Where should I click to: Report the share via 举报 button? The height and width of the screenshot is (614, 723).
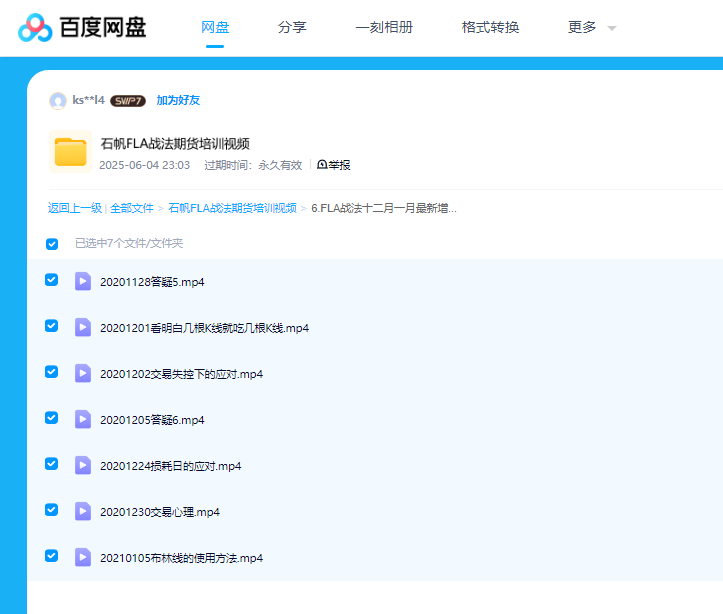[x=334, y=165]
